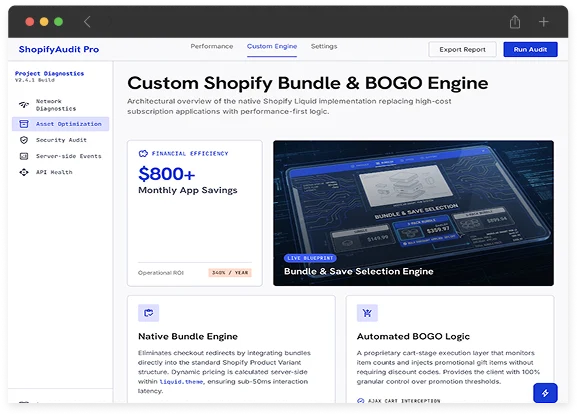Click the Operational ROI label
579x416 pixels.
[x=161, y=273]
